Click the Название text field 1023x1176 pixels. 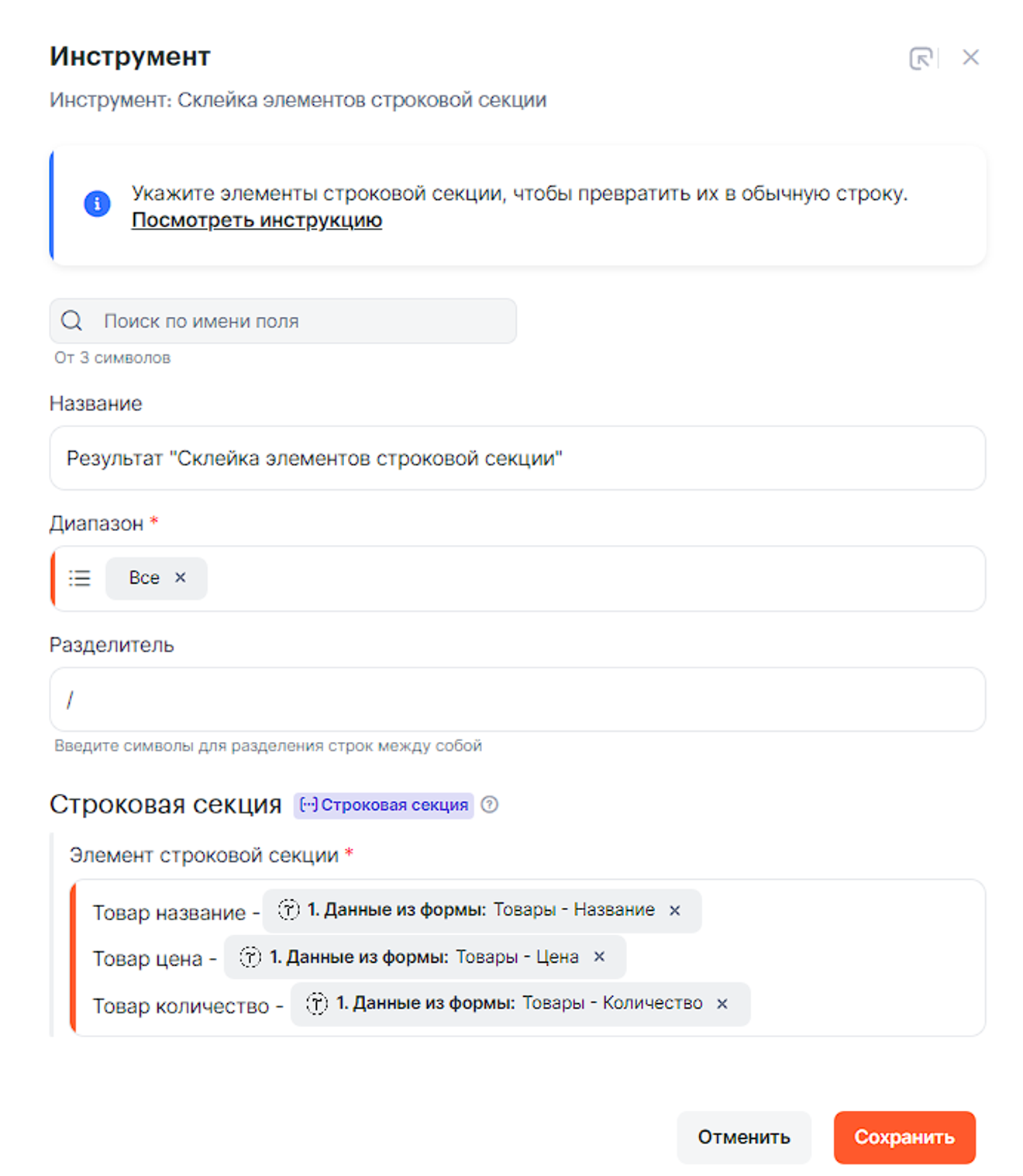point(517,458)
